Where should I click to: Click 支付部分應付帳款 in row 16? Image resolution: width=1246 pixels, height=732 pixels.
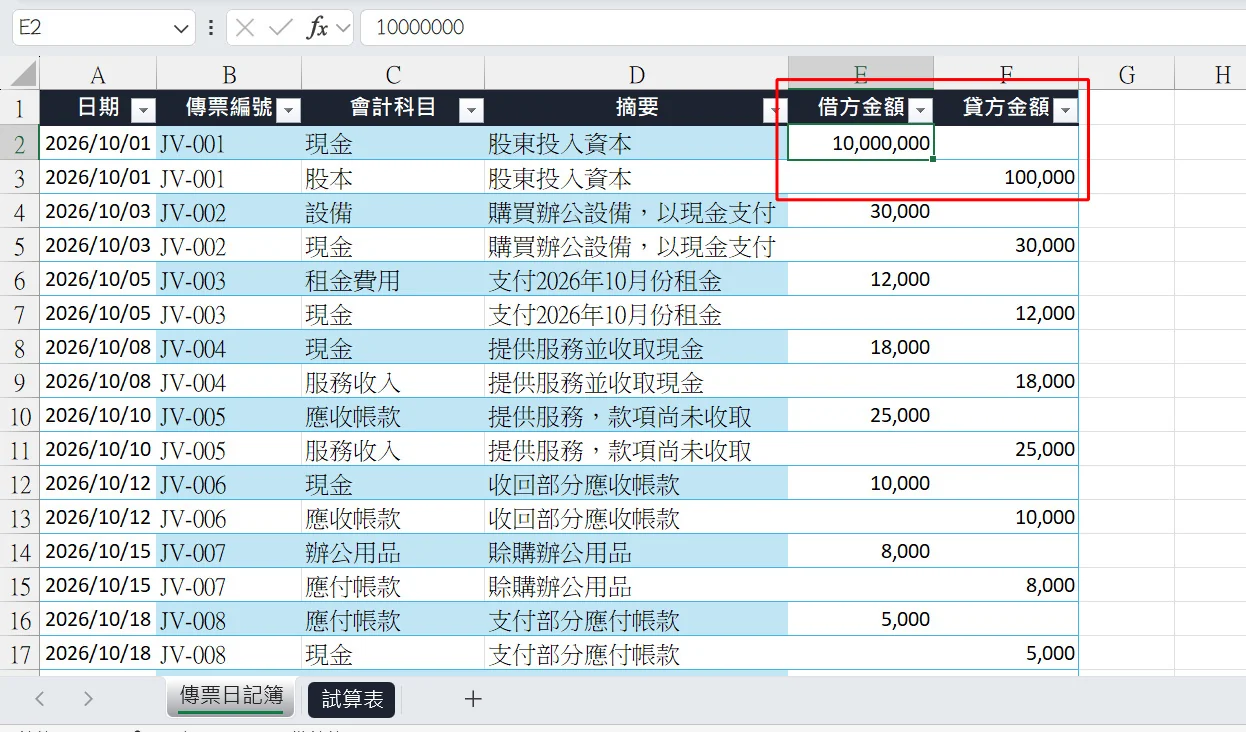pyautogui.click(x=637, y=620)
